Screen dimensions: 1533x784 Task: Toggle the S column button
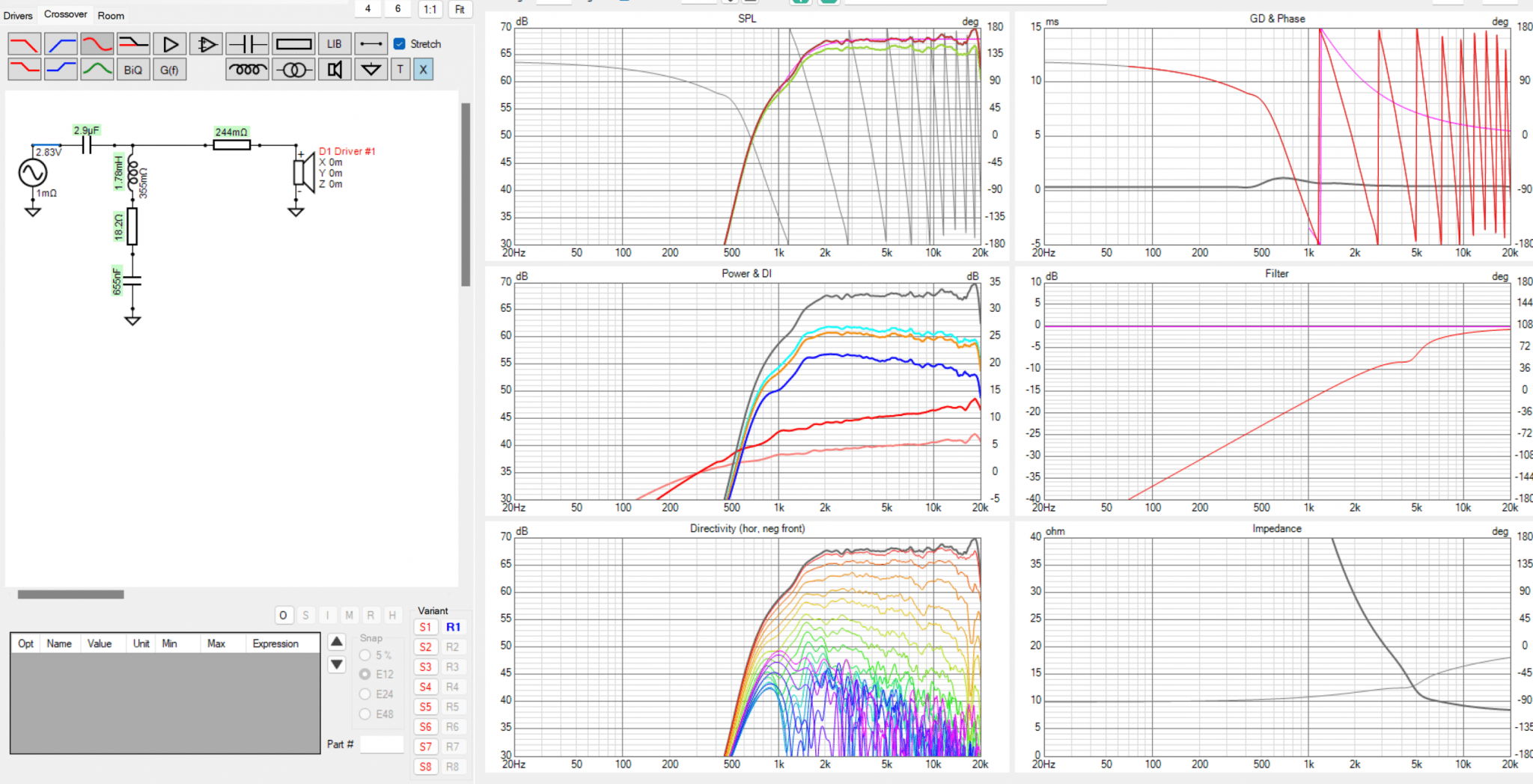[305, 615]
